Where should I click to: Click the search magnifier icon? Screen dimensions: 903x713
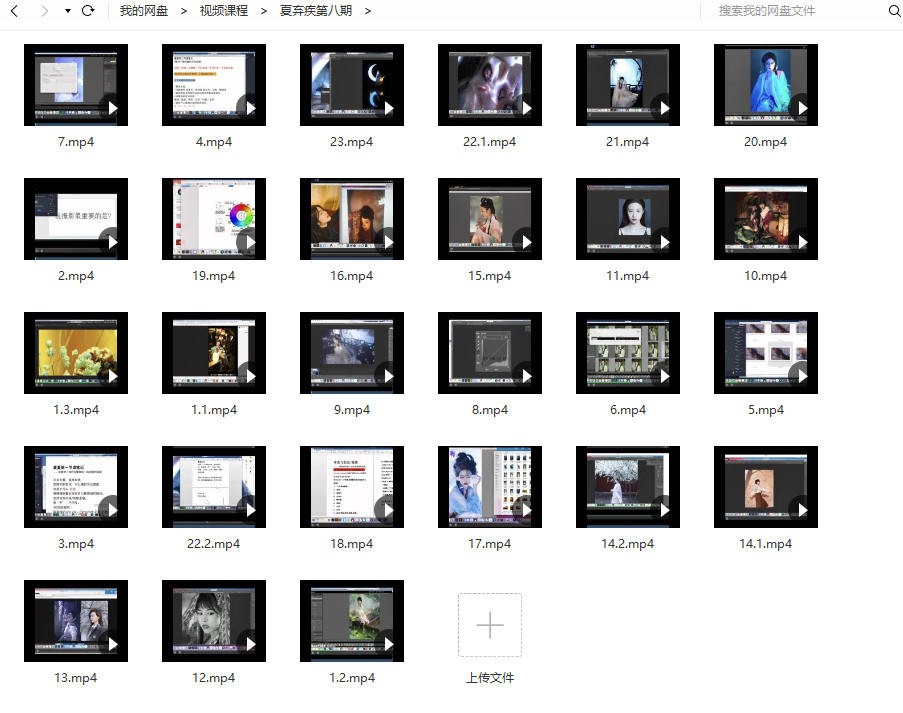tap(894, 11)
